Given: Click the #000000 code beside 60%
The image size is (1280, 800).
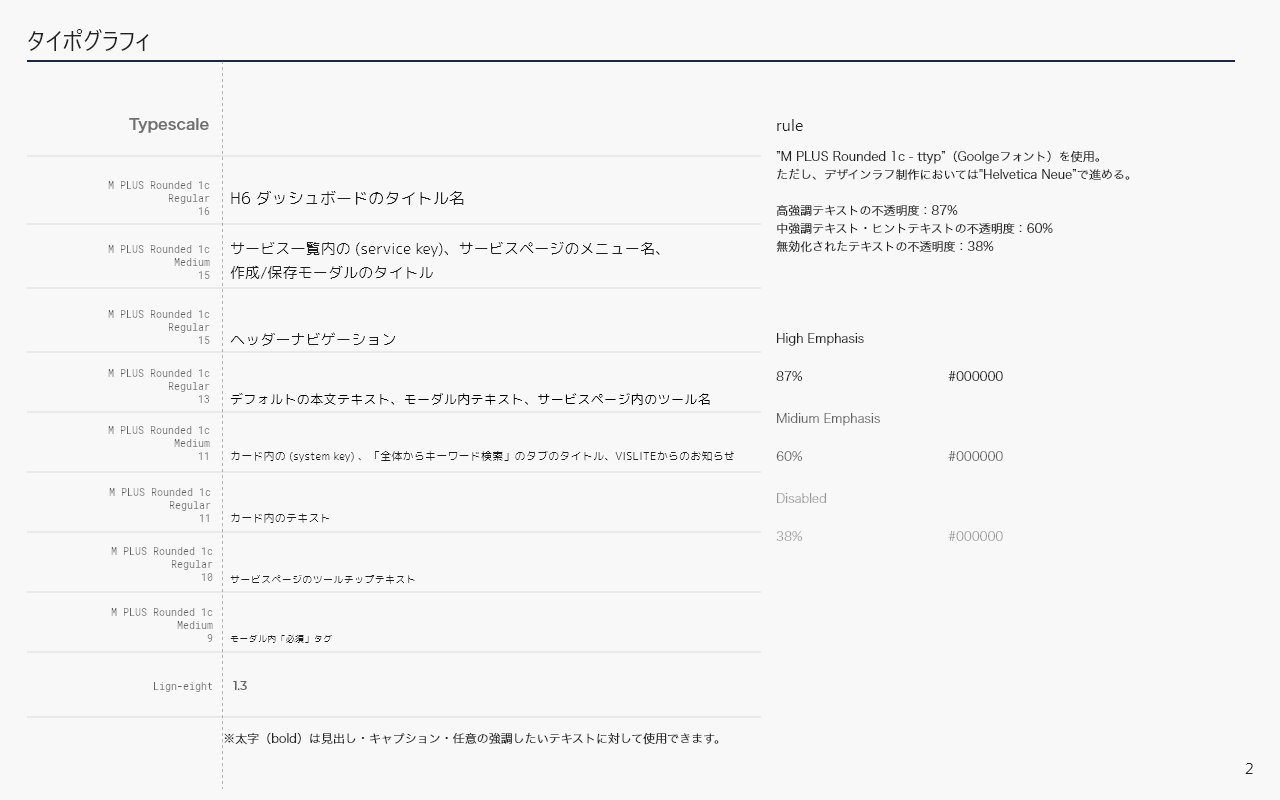Looking at the screenshot, I should (975, 456).
